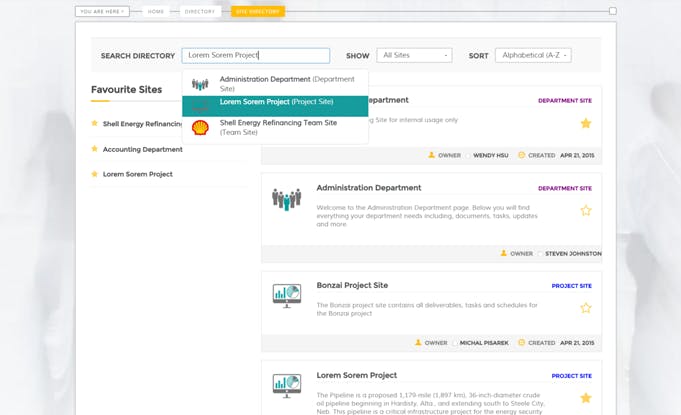The image size is (681, 415).
Task: Select Administration Department (Department Site) suggestion
Action: pos(275,84)
